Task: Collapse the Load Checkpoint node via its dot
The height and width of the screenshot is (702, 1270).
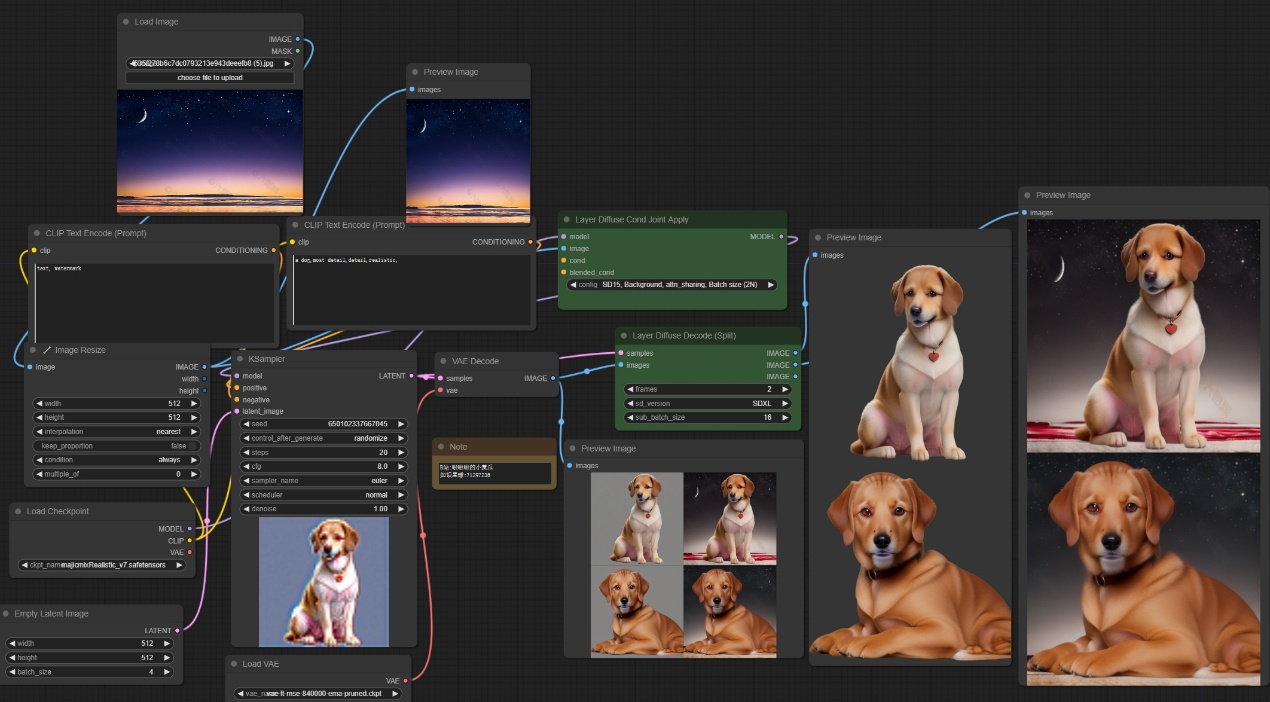Action: [17, 511]
